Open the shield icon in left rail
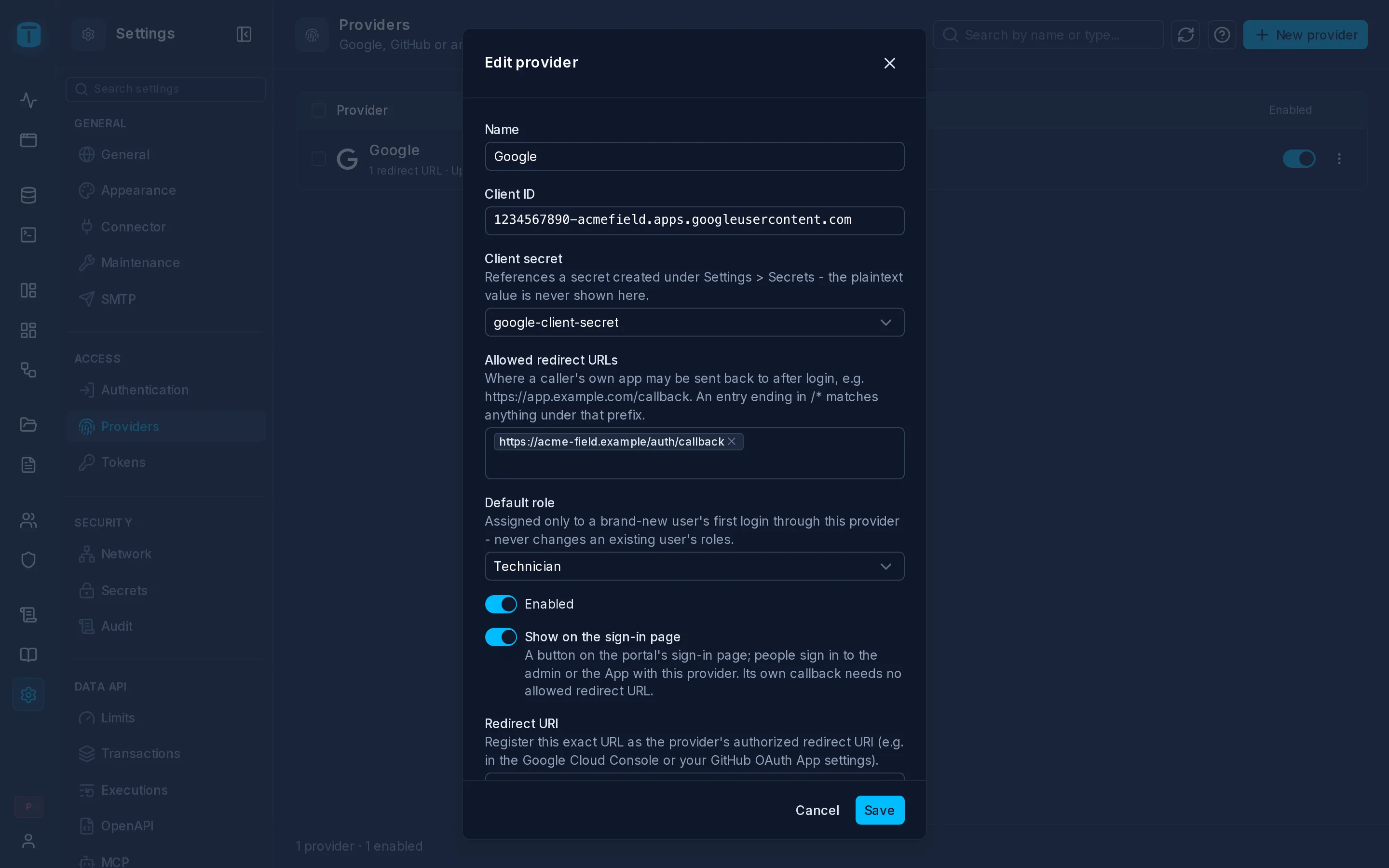This screenshot has width=1389, height=868. [28, 560]
